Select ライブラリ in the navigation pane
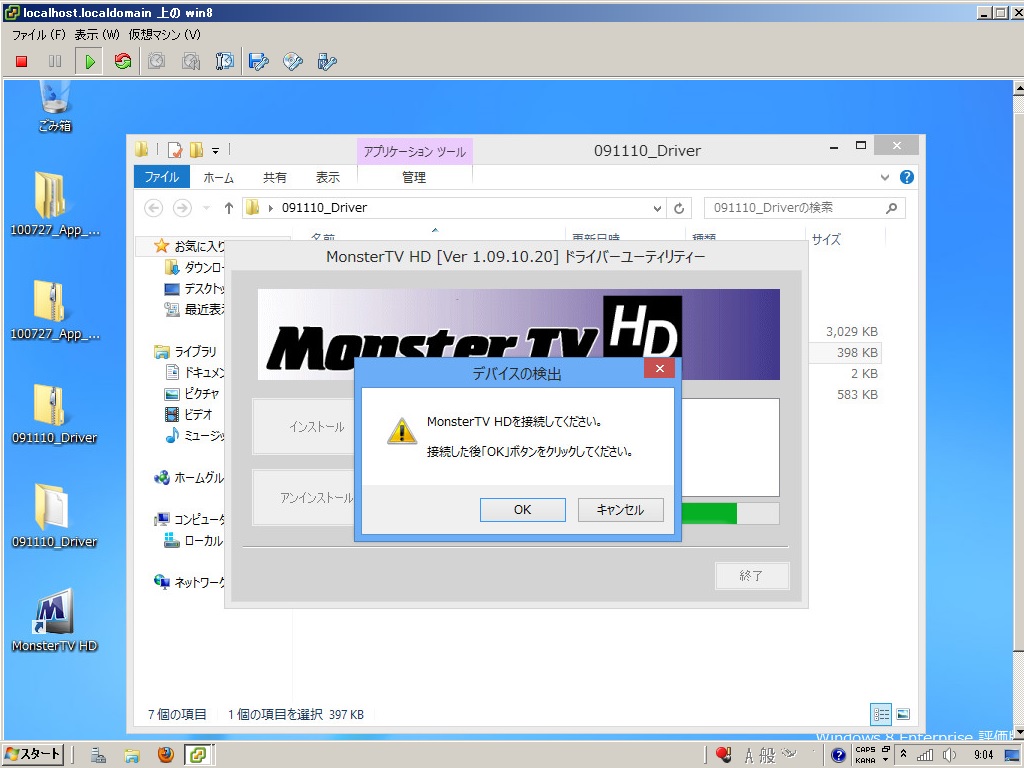Screen dimensions: 1024x768 (185, 351)
